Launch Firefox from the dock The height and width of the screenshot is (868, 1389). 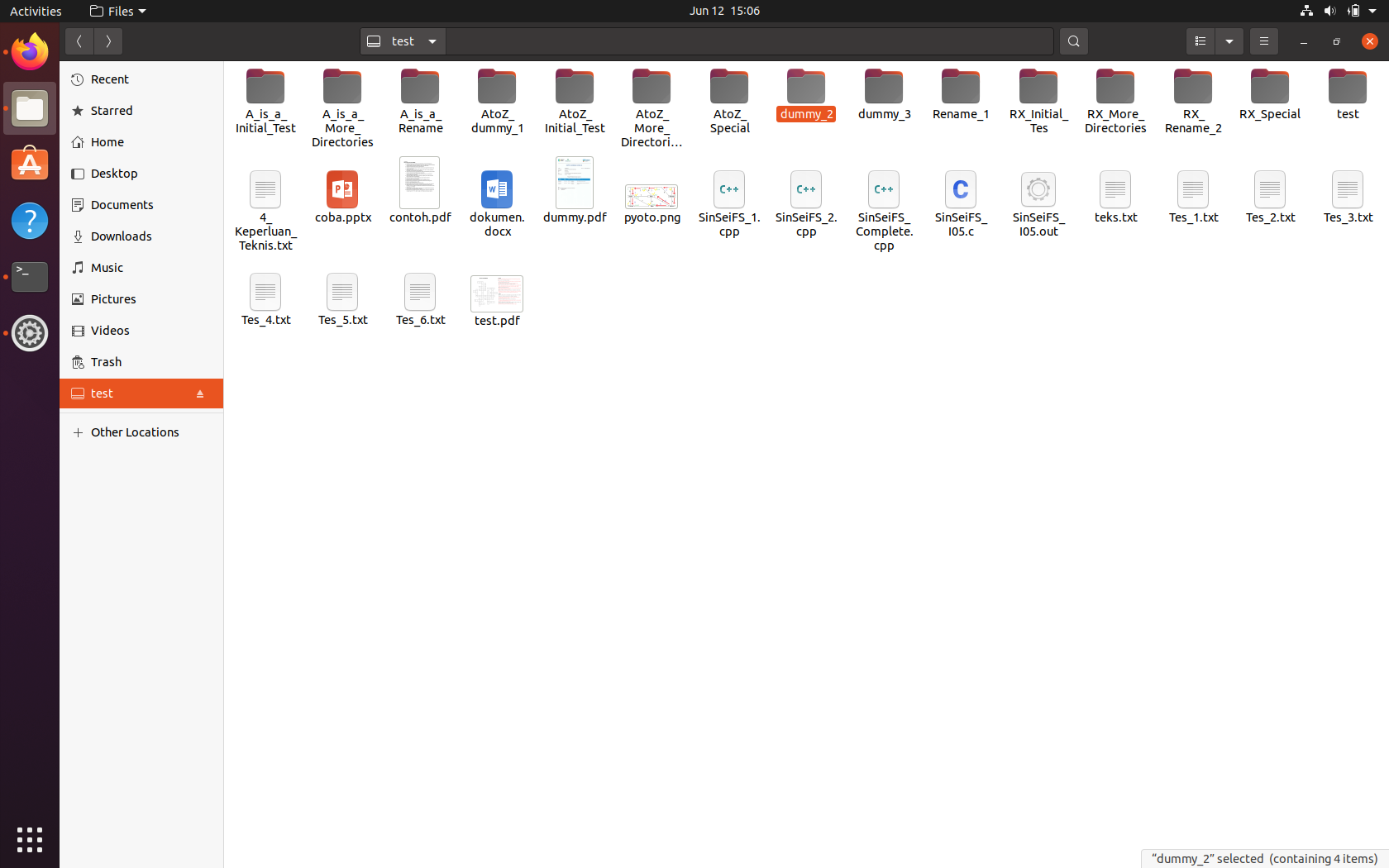tap(29, 51)
